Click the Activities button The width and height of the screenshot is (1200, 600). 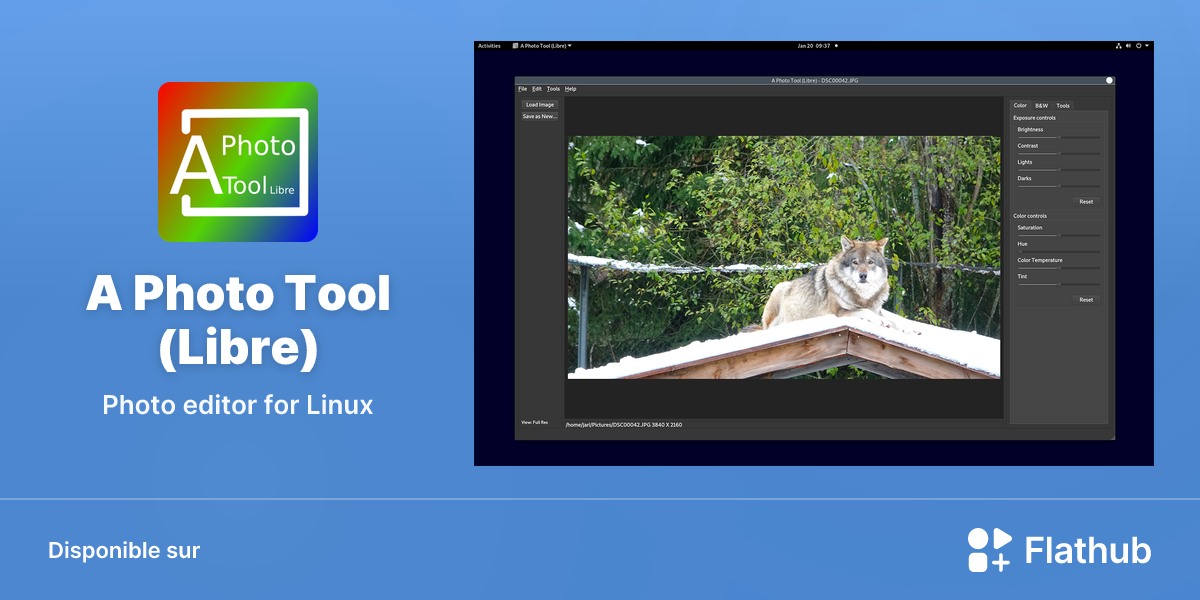[x=489, y=46]
